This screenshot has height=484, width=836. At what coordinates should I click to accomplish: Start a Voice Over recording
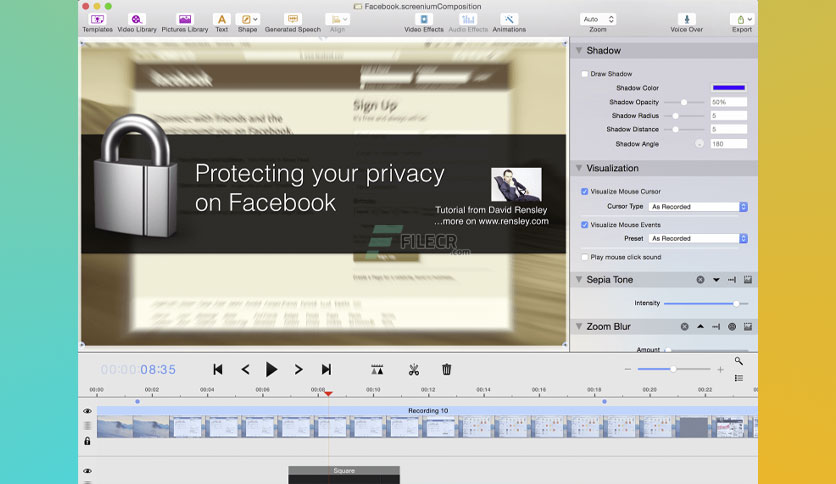coord(686,23)
